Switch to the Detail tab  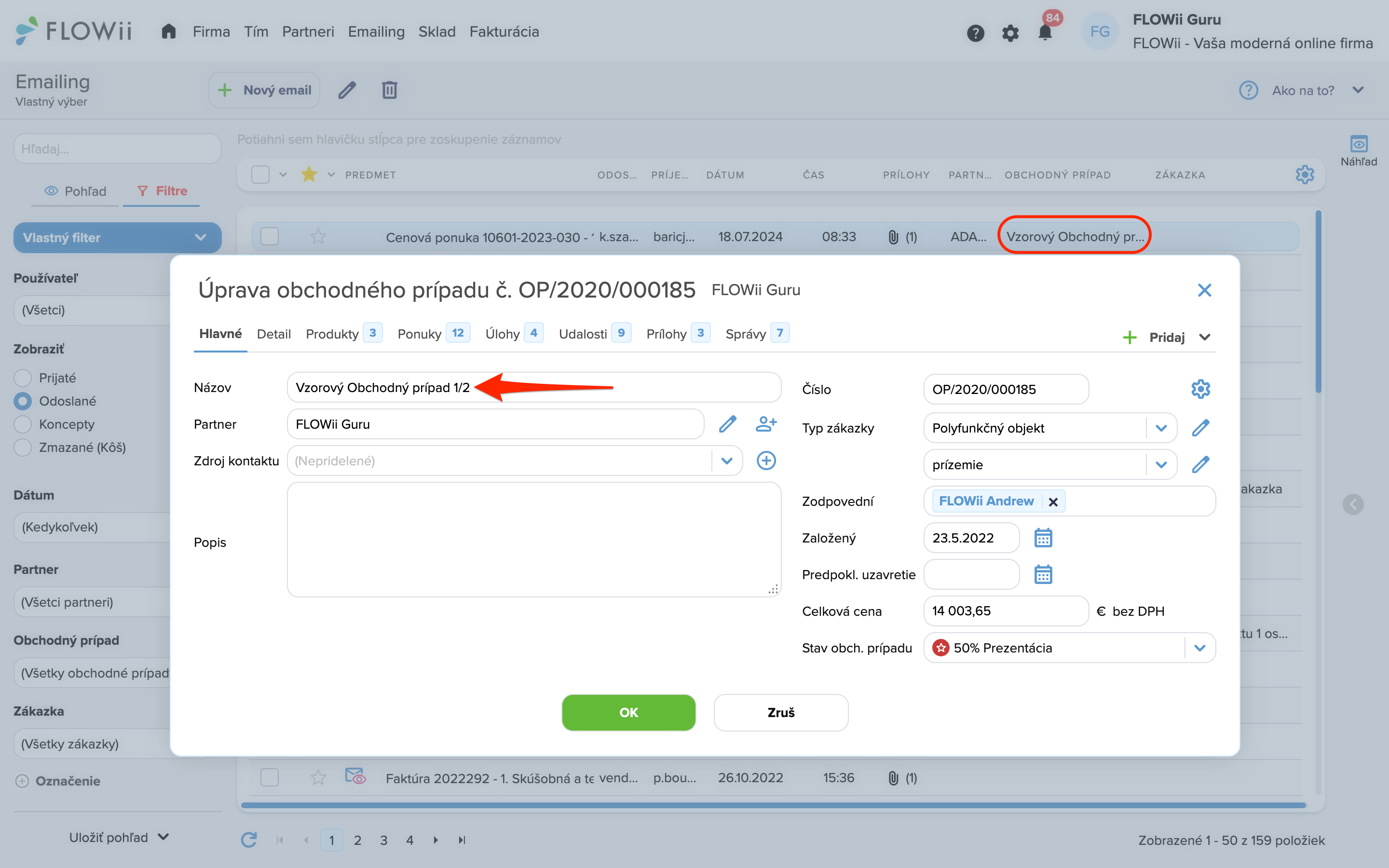point(274,334)
